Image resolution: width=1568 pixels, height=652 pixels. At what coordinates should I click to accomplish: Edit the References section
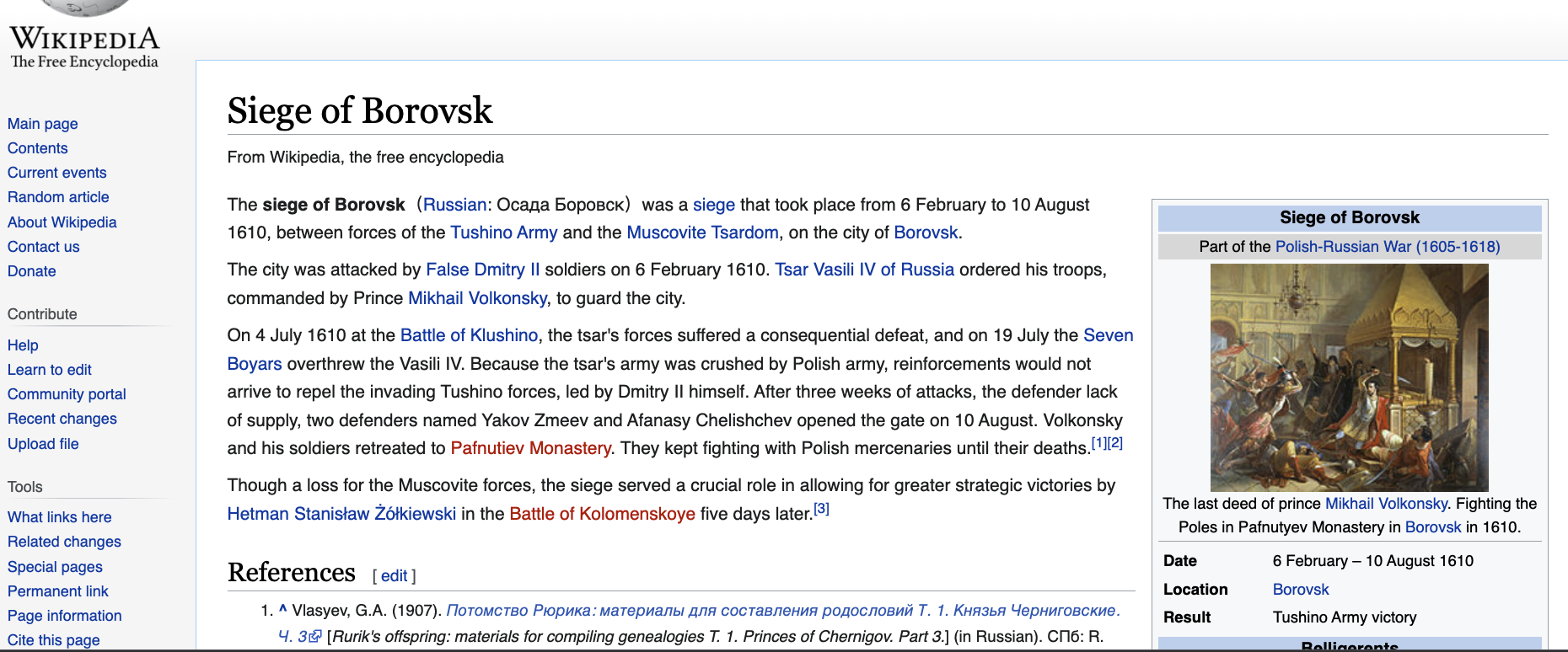pos(394,576)
